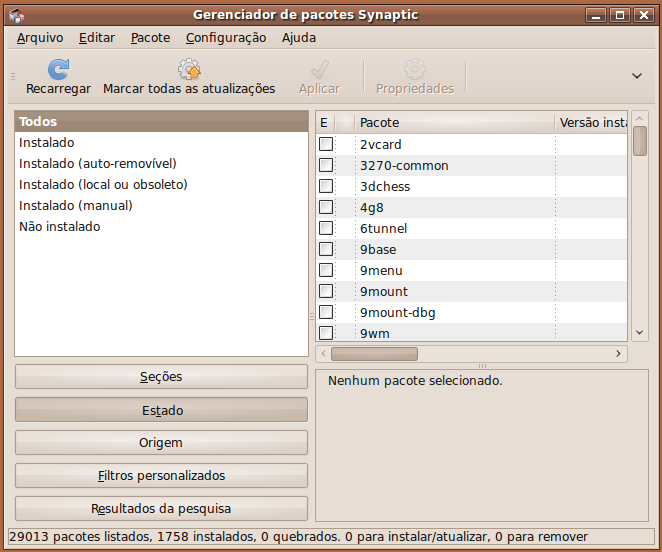Screen dimensions: 662x552
Task: Open the Configuração menu
Action: (x=226, y=38)
